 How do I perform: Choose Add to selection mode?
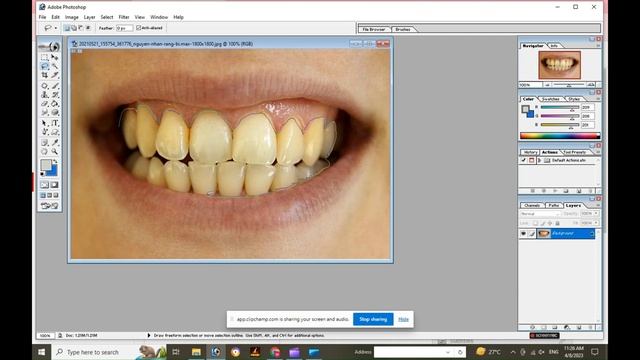point(74,28)
